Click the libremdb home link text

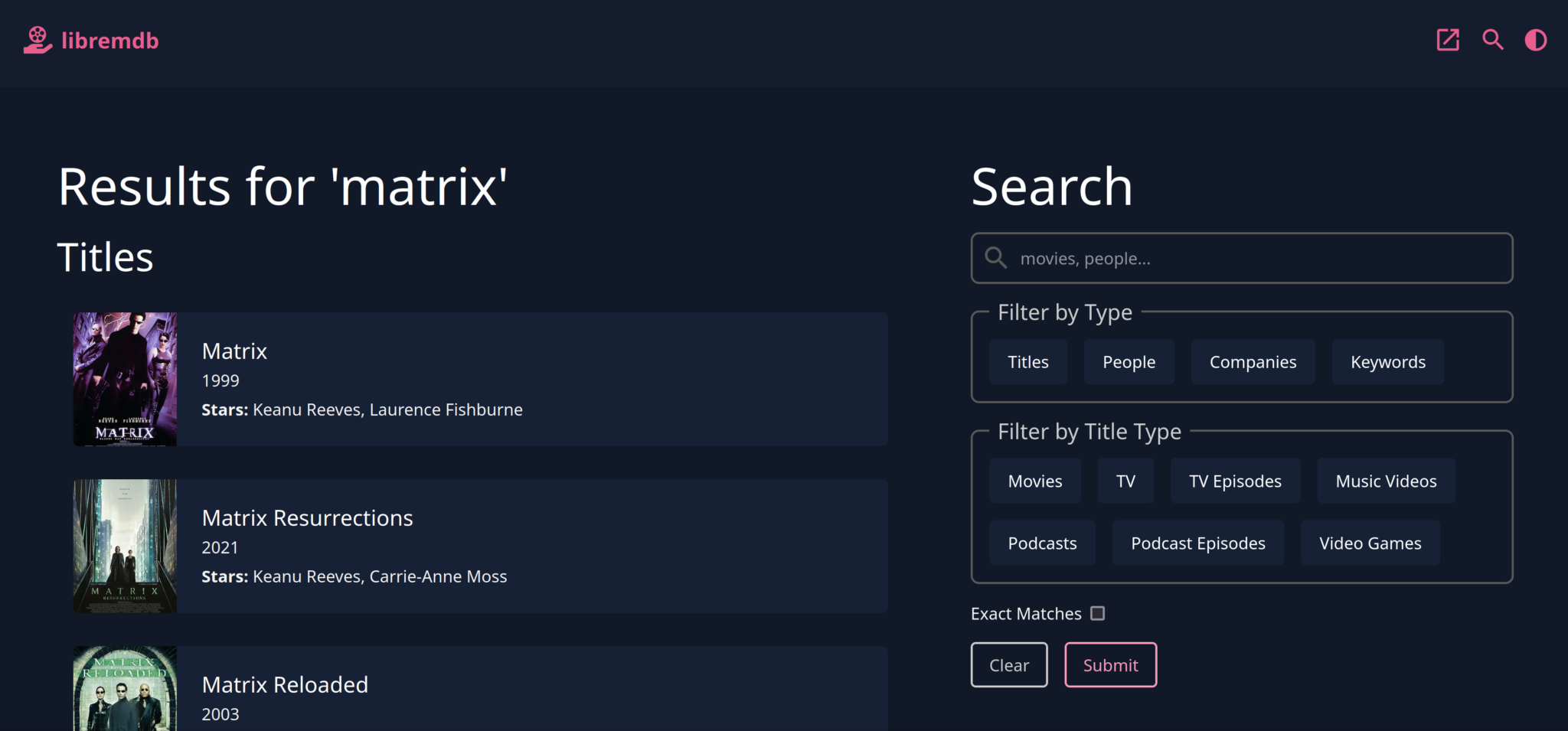[109, 41]
